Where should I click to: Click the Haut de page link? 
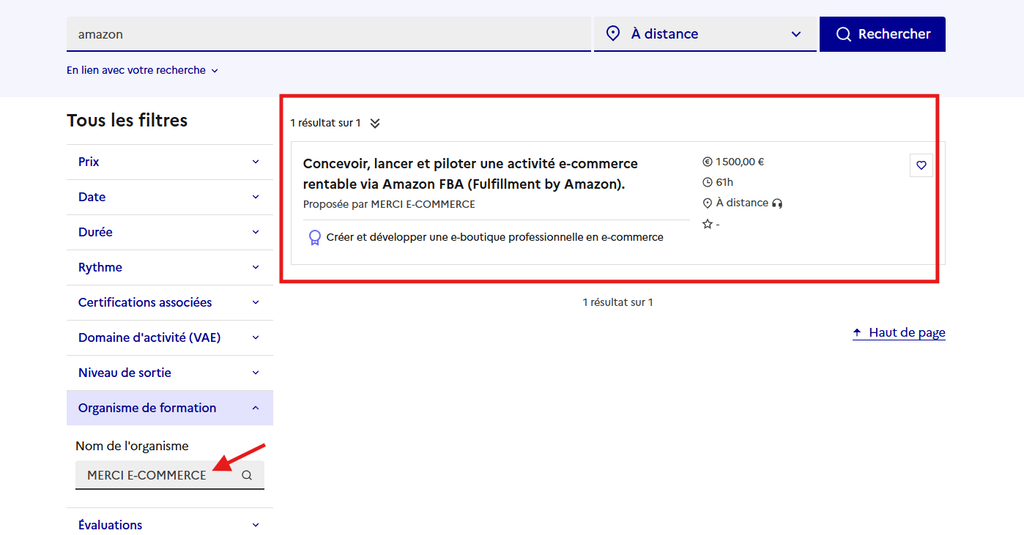[899, 332]
